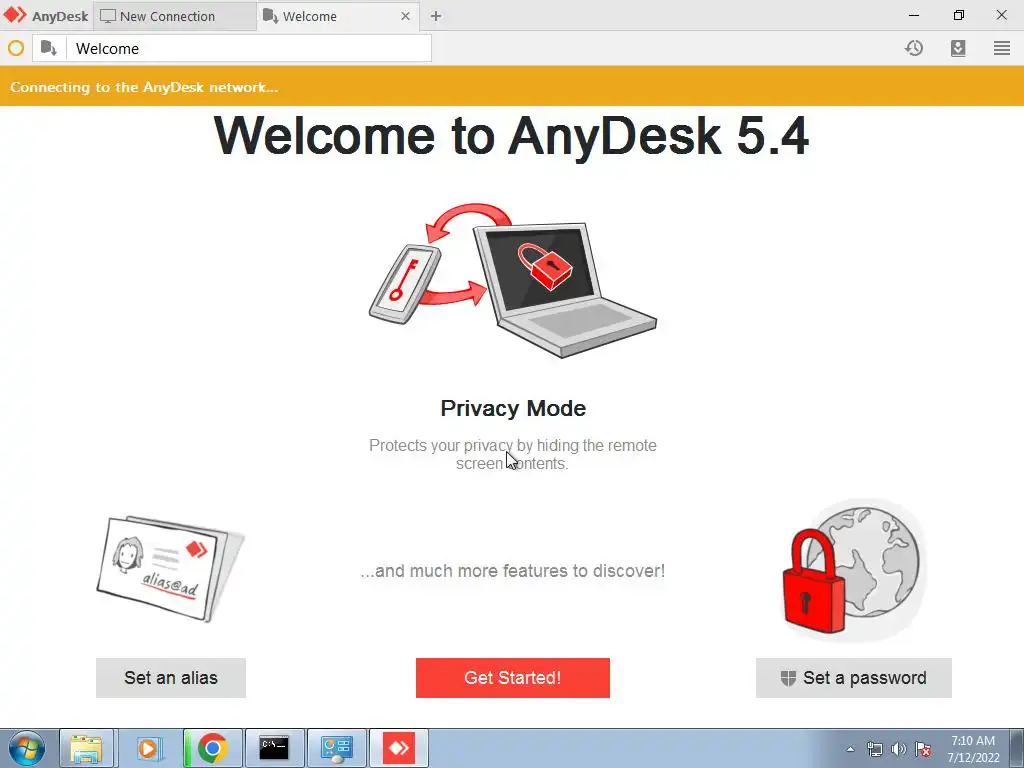The height and width of the screenshot is (768, 1024).
Task: Click the and much more features text
Action: pyautogui.click(x=513, y=571)
